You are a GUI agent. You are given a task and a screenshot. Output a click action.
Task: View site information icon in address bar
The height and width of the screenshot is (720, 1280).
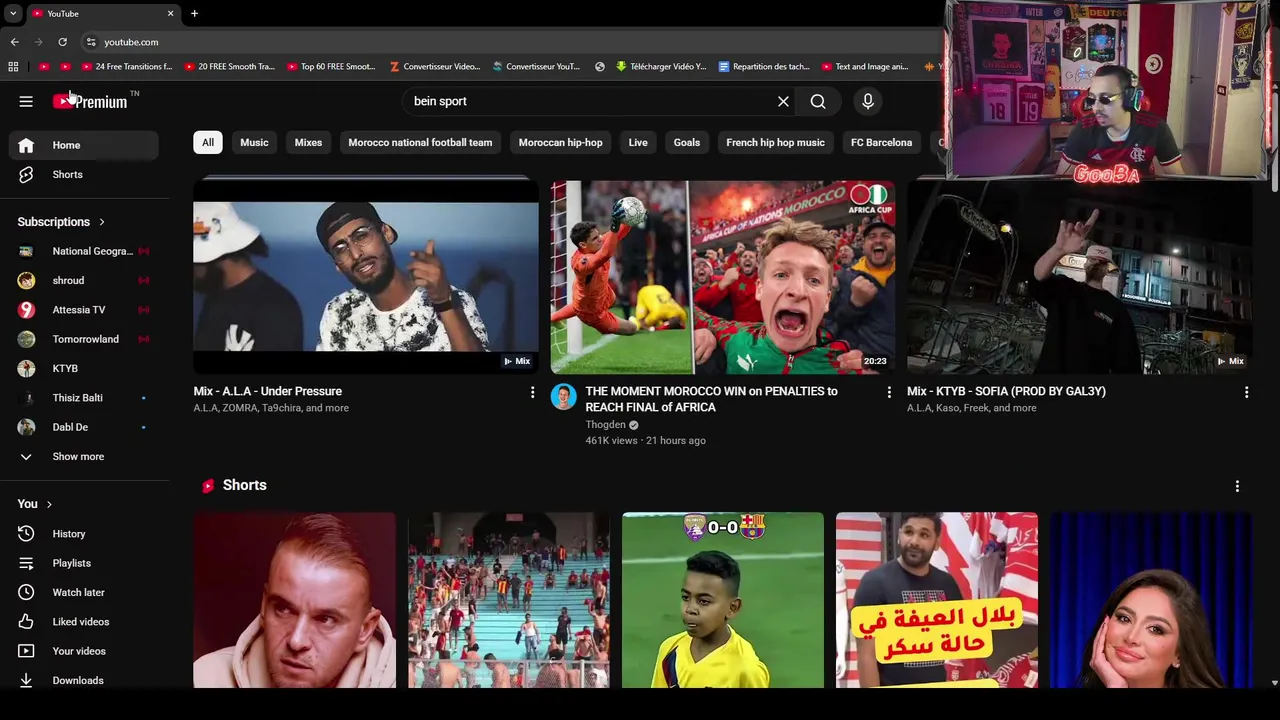coord(91,42)
